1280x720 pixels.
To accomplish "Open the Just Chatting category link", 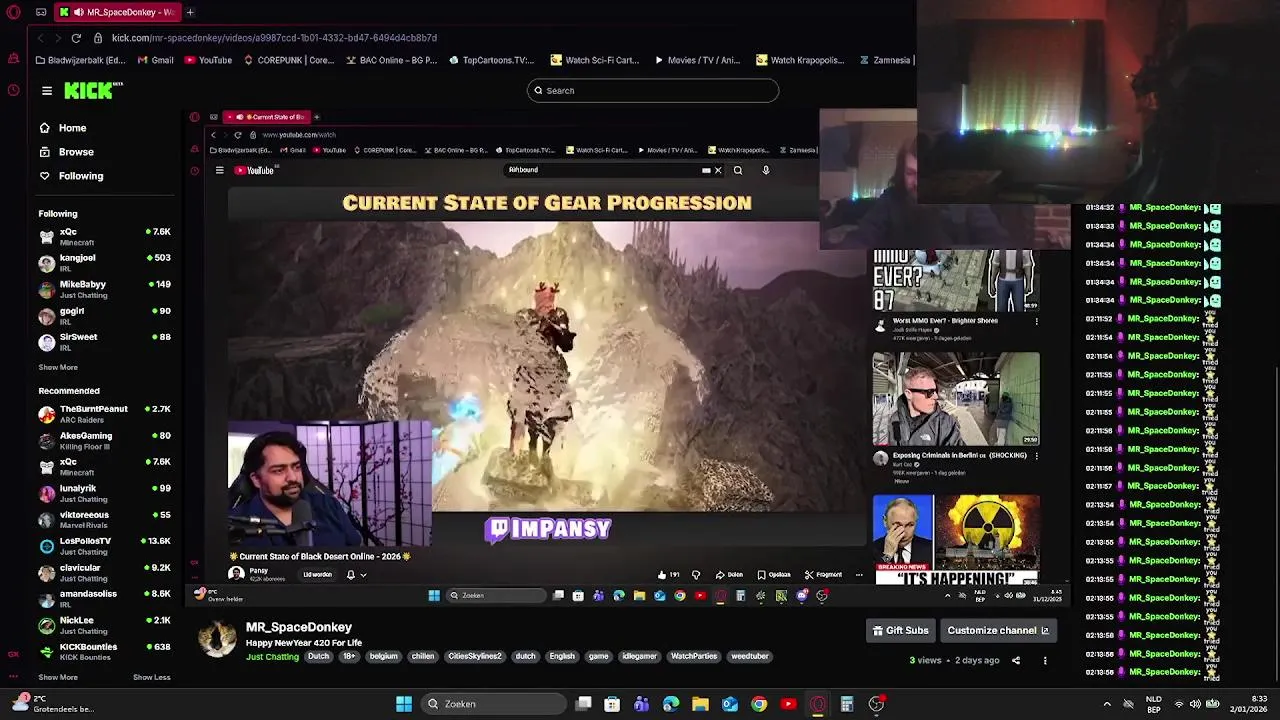I will tap(272, 657).
